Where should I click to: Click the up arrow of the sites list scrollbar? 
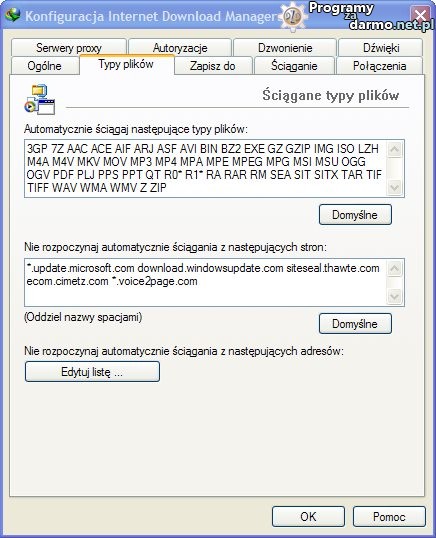pyautogui.click(x=394, y=269)
